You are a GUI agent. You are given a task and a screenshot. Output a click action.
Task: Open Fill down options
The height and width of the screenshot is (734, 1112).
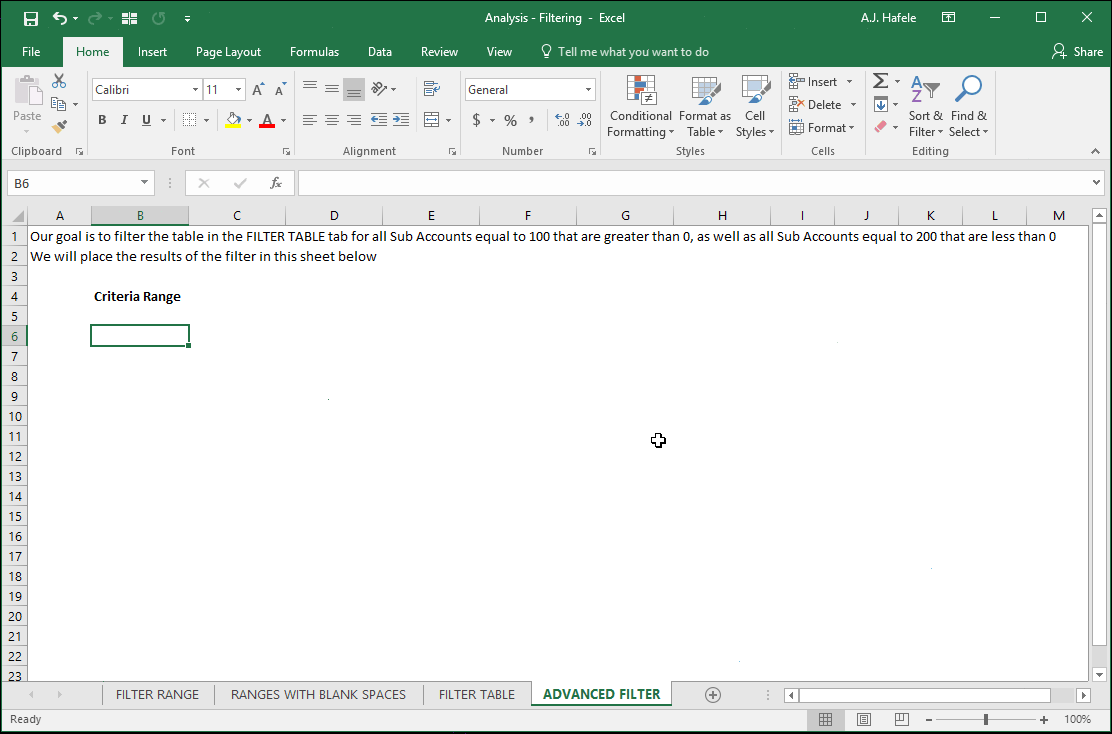tap(886, 105)
